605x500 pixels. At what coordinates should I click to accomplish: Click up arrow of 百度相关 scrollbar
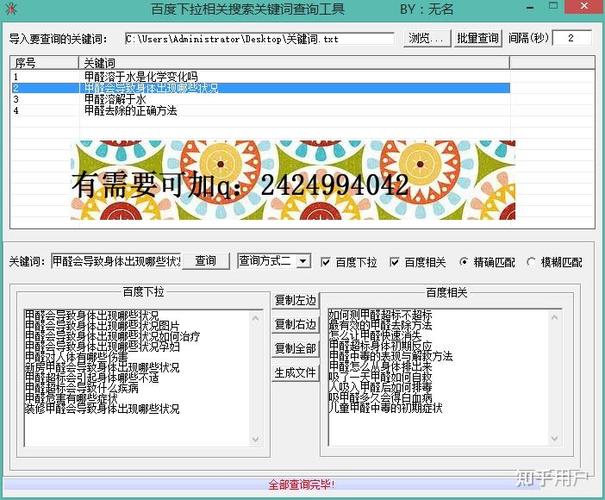pyautogui.click(x=554, y=318)
